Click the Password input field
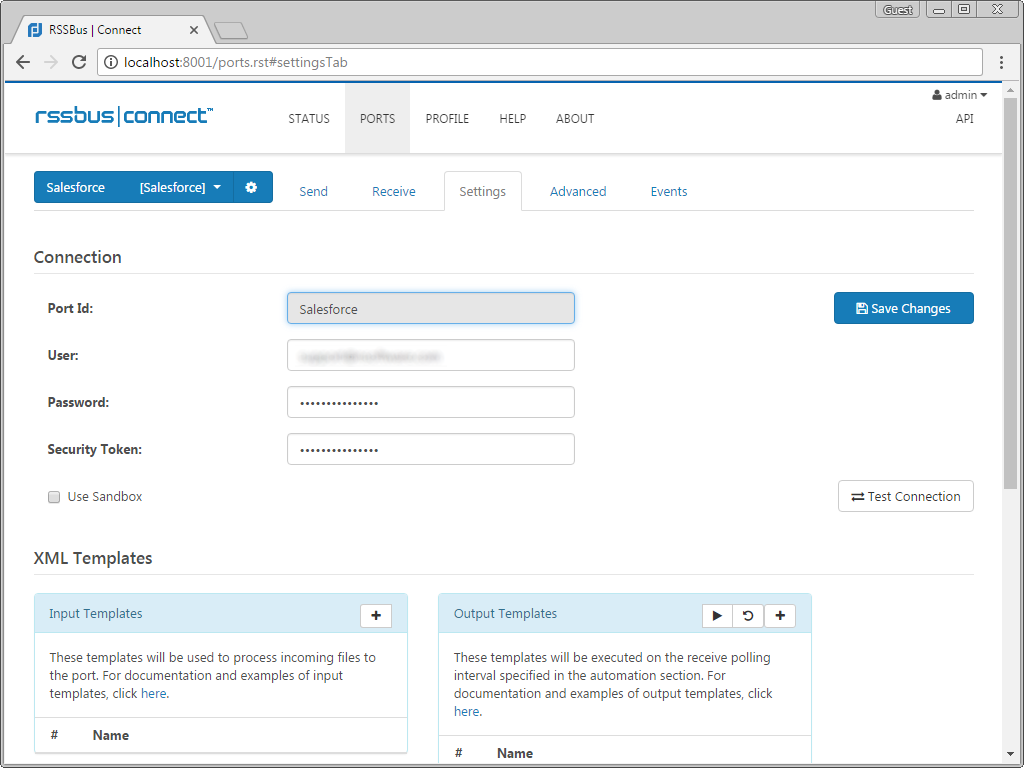1024x768 pixels. [x=431, y=402]
